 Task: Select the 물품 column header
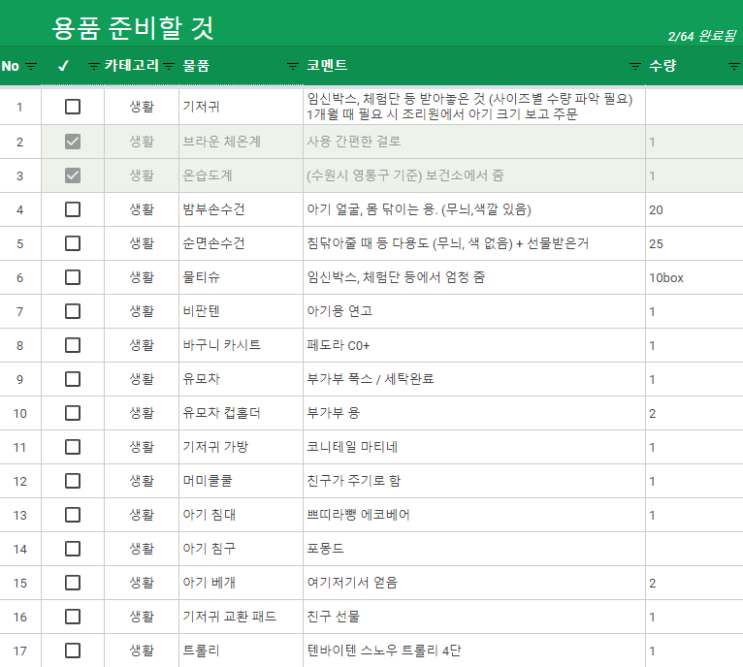tap(196, 65)
